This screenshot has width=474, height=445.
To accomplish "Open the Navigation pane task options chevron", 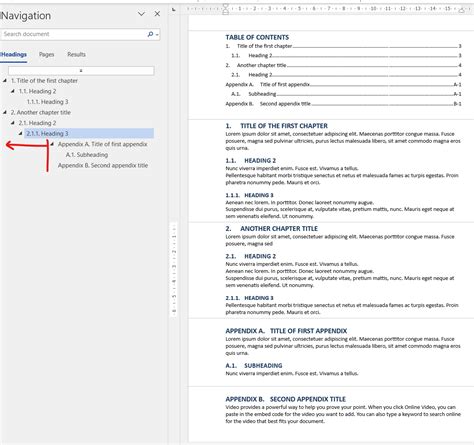I will (141, 14).
